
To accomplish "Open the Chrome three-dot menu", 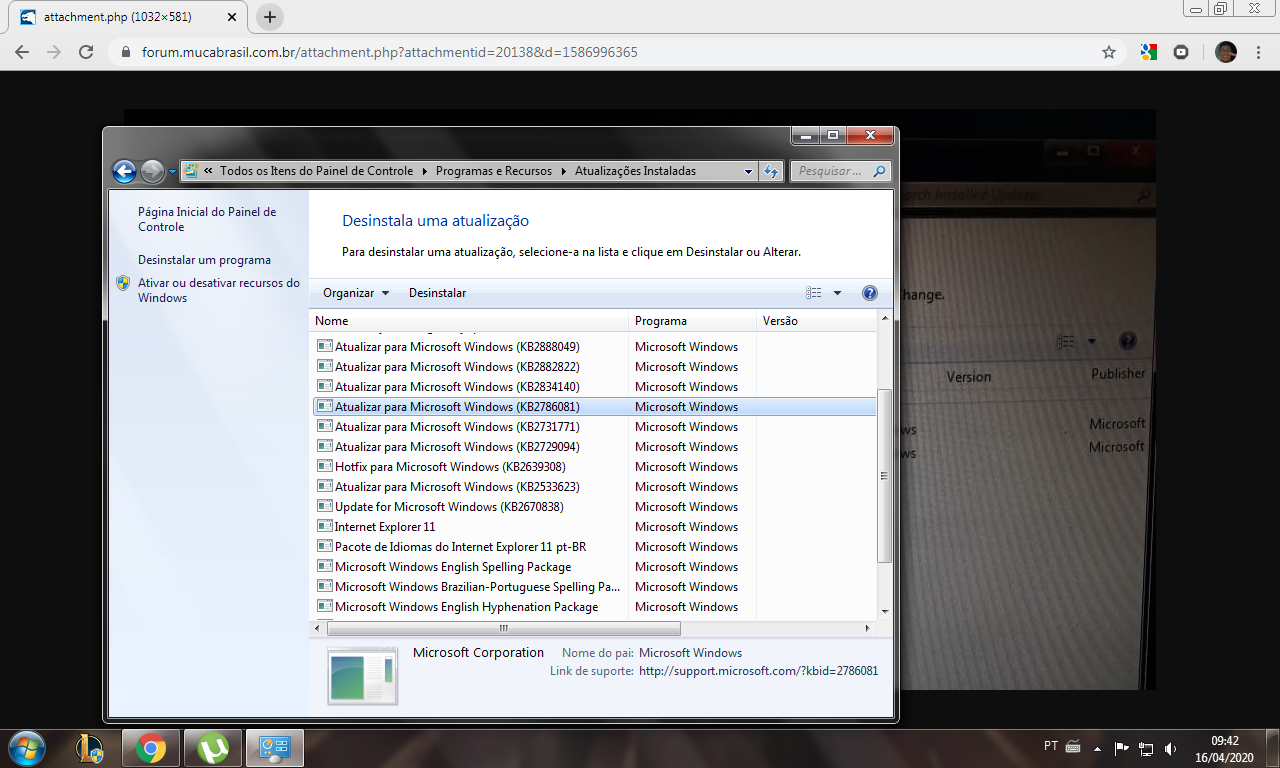I will pos(1259,52).
